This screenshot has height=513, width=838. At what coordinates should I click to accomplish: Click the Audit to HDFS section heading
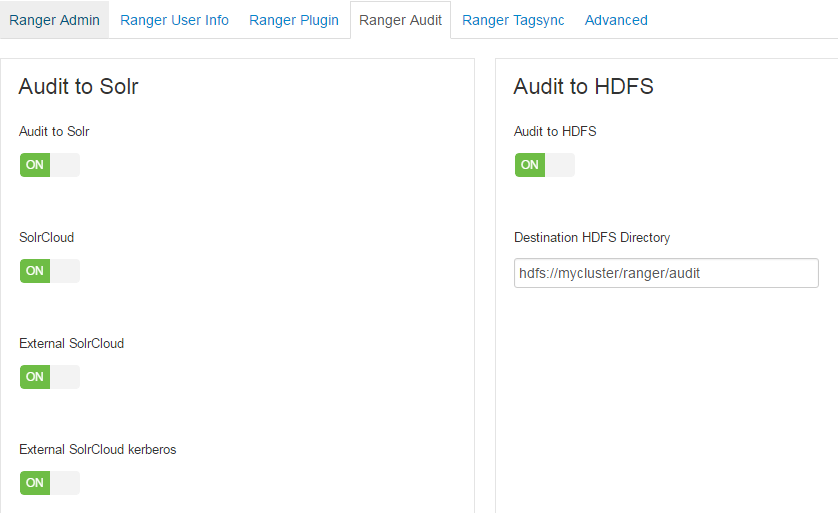click(583, 87)
